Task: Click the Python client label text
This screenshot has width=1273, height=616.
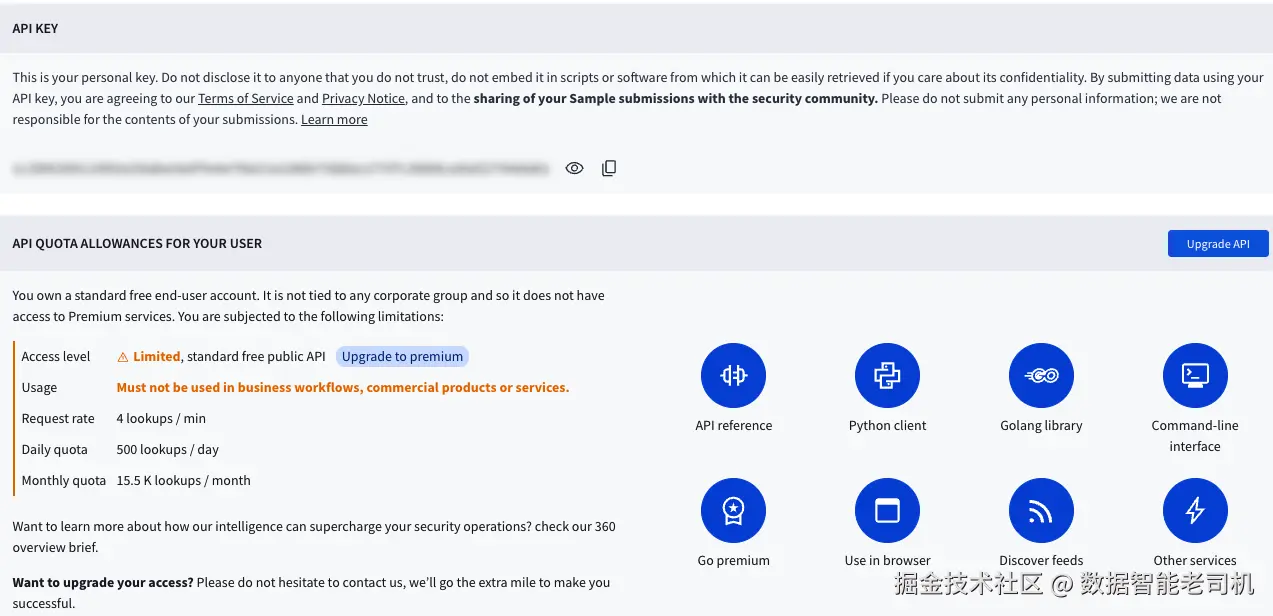Action: tap(887, 426)
